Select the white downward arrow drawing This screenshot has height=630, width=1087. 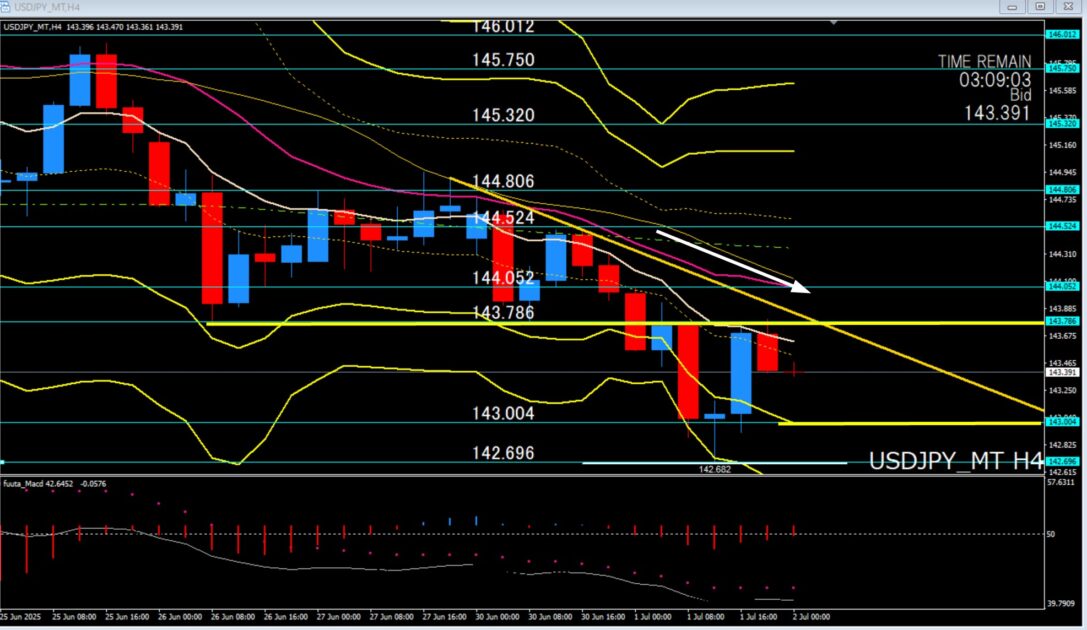730,260
